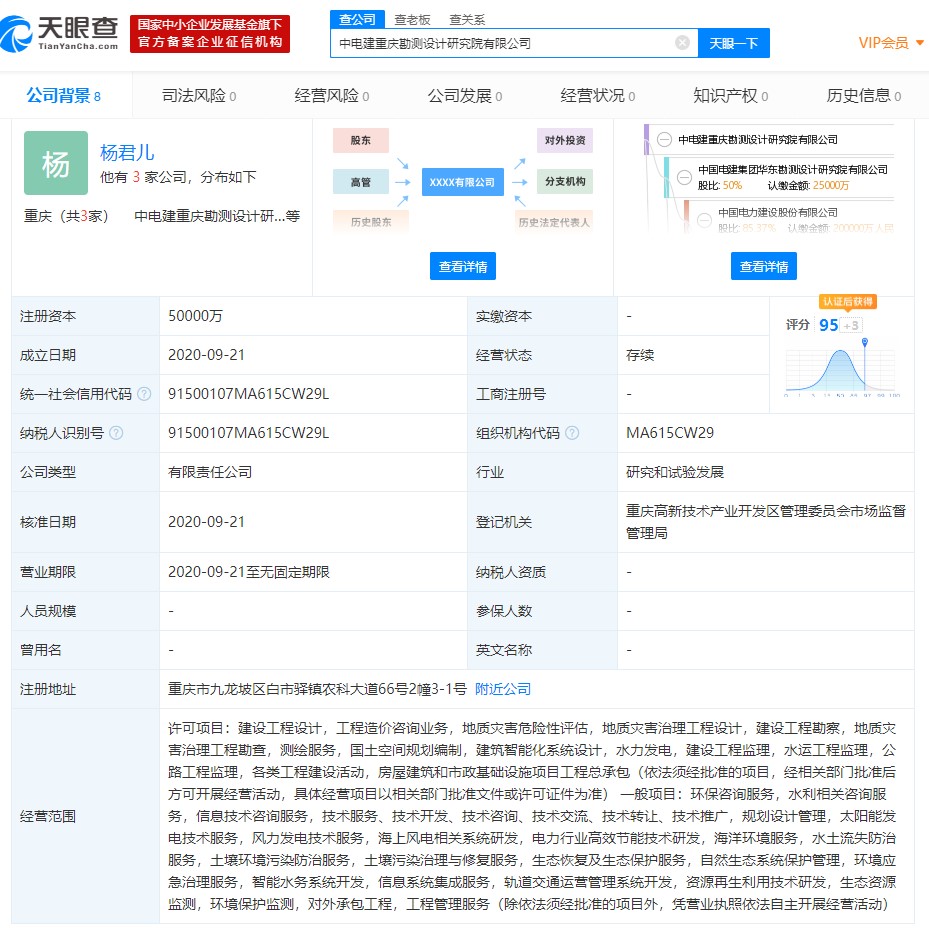The width and height of the screenshot is (929, 945).
Task: Click the red 国家中小企业发展基金 banner
Action: [210, 34]
